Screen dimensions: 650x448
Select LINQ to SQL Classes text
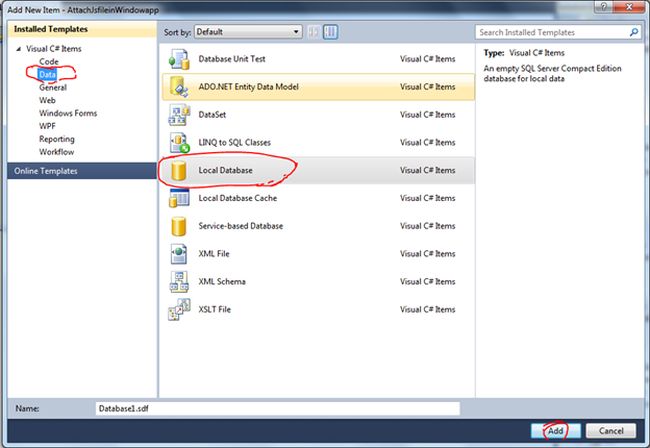(234, 143)
